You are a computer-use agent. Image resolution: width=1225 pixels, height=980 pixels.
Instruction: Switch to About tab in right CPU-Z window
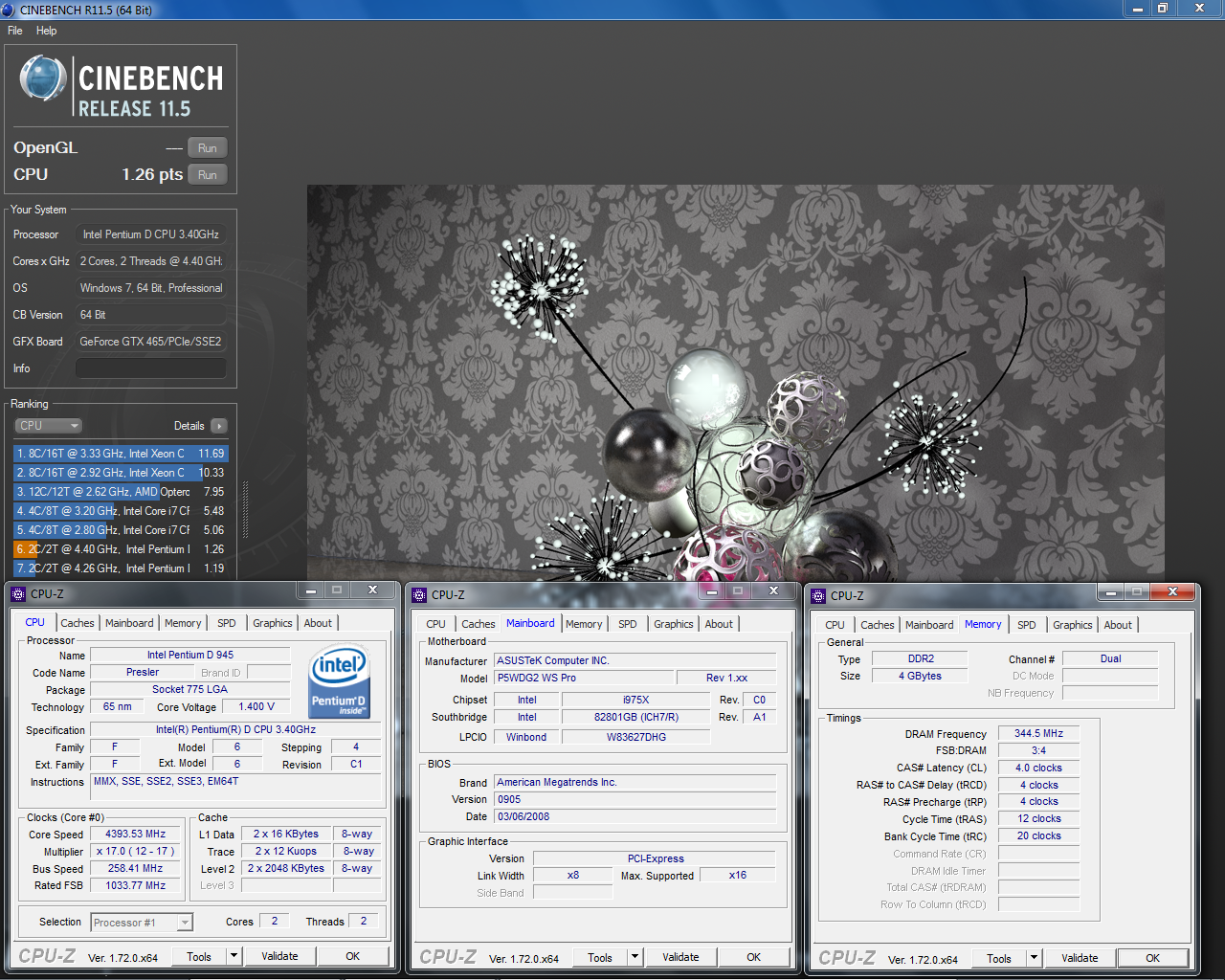[1118, 625]
